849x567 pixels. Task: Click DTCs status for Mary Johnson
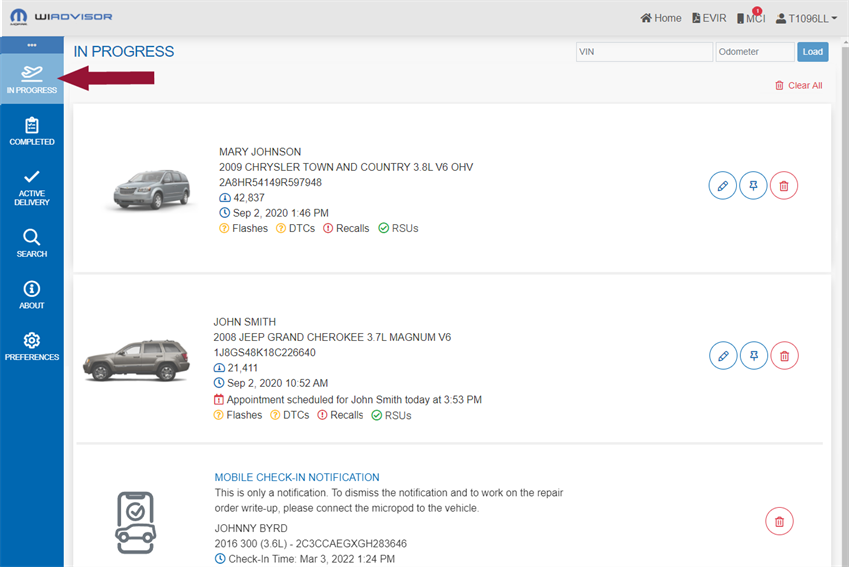click(295, 229)
